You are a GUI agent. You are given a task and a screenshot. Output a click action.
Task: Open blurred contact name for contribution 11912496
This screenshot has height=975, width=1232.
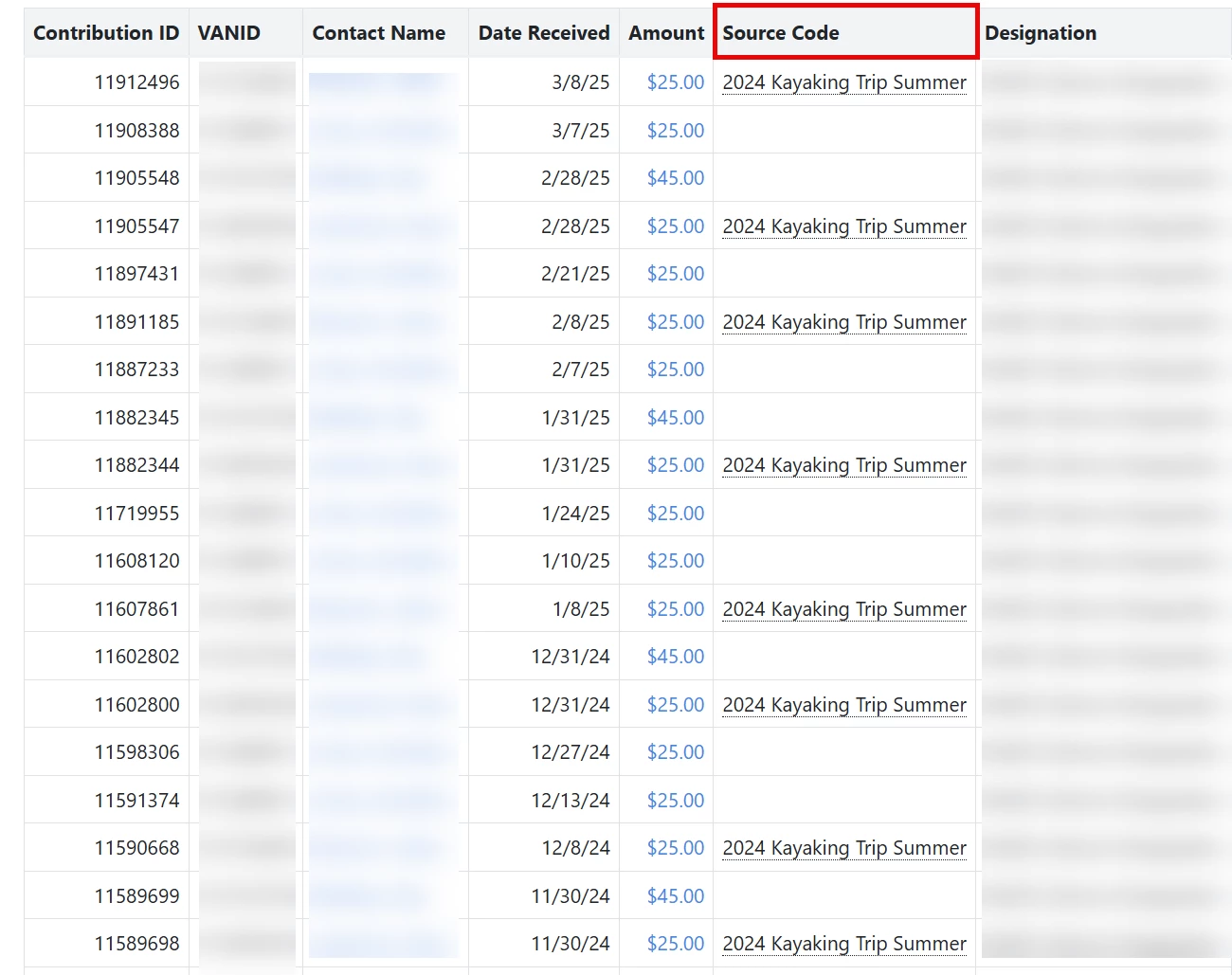point(377,82)
